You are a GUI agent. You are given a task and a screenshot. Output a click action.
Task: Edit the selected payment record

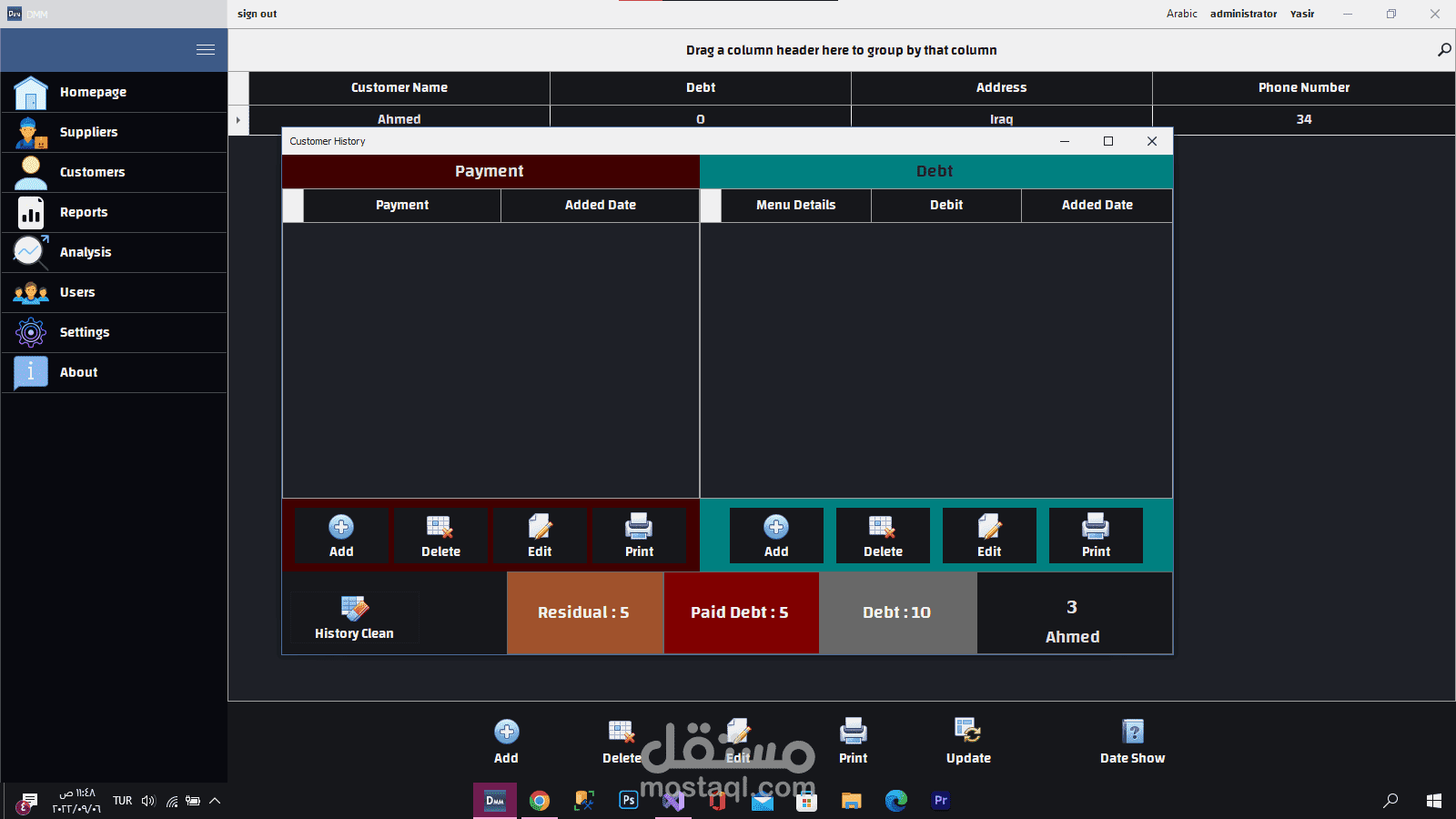point(540,536)
